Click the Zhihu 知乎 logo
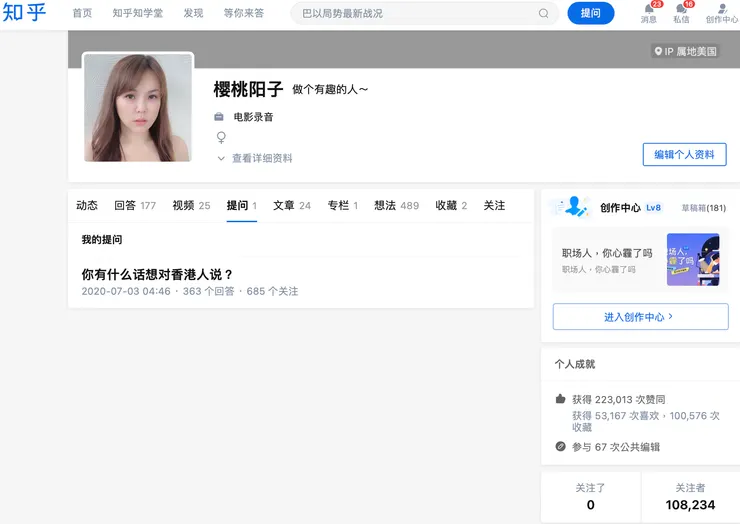 point(24,12)
